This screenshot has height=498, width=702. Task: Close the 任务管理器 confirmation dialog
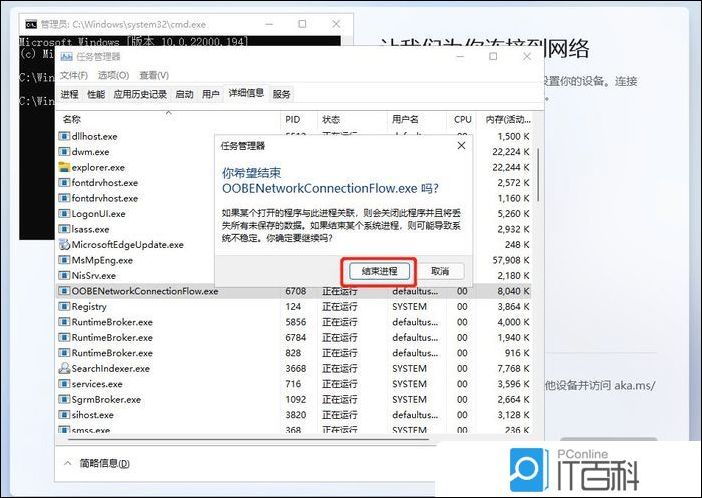coord(461,146)
